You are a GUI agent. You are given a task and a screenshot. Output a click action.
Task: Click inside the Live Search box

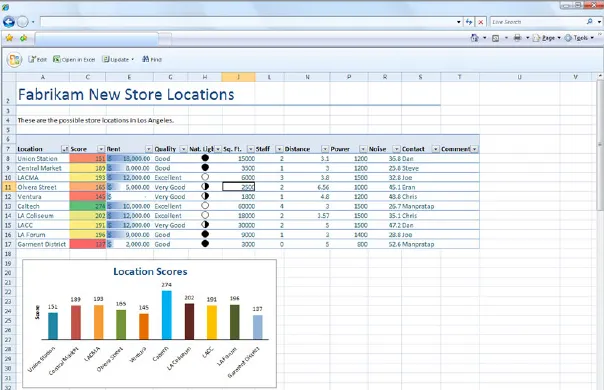point(537,22)
